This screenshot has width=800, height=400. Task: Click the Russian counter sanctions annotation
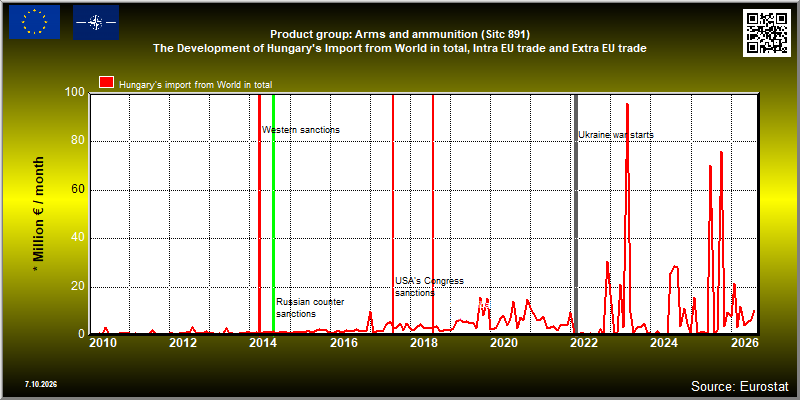click(310, 308)
